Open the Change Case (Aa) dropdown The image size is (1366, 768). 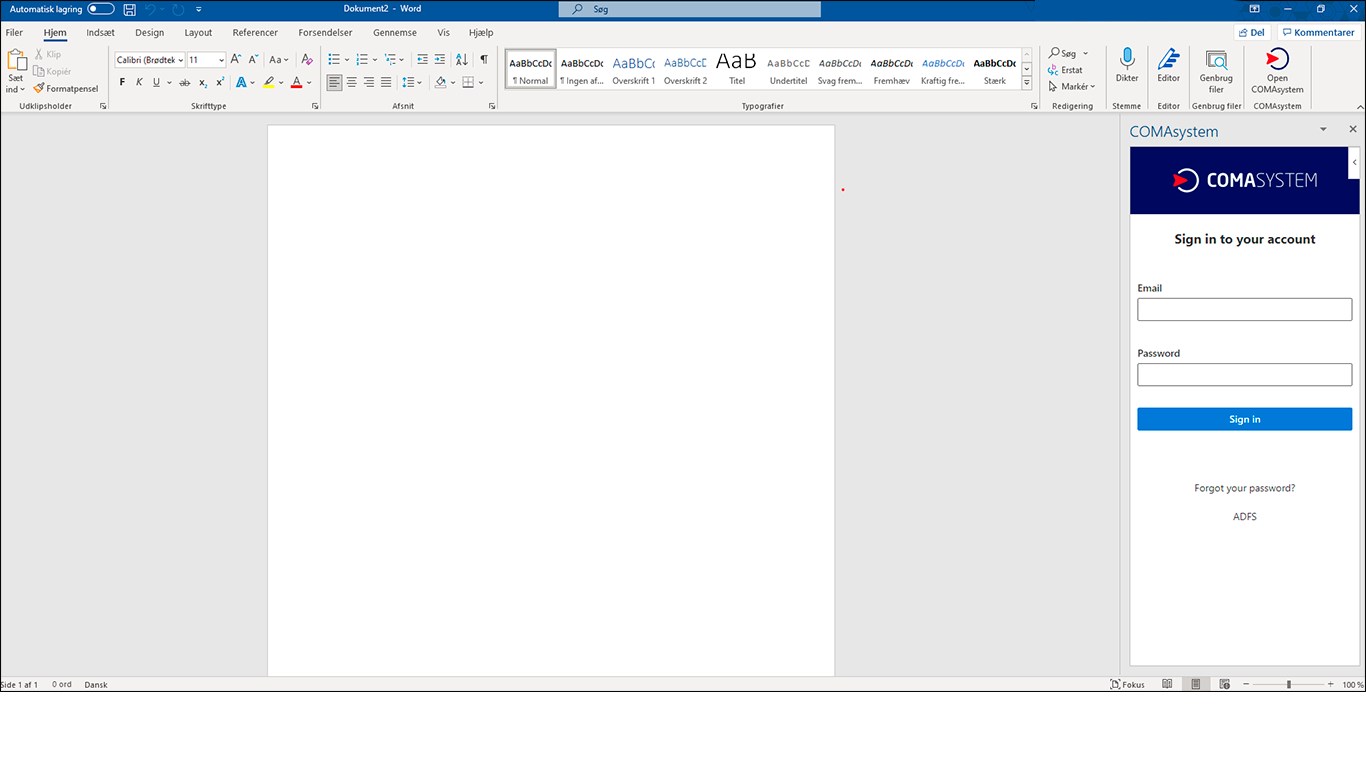(279, 59)
